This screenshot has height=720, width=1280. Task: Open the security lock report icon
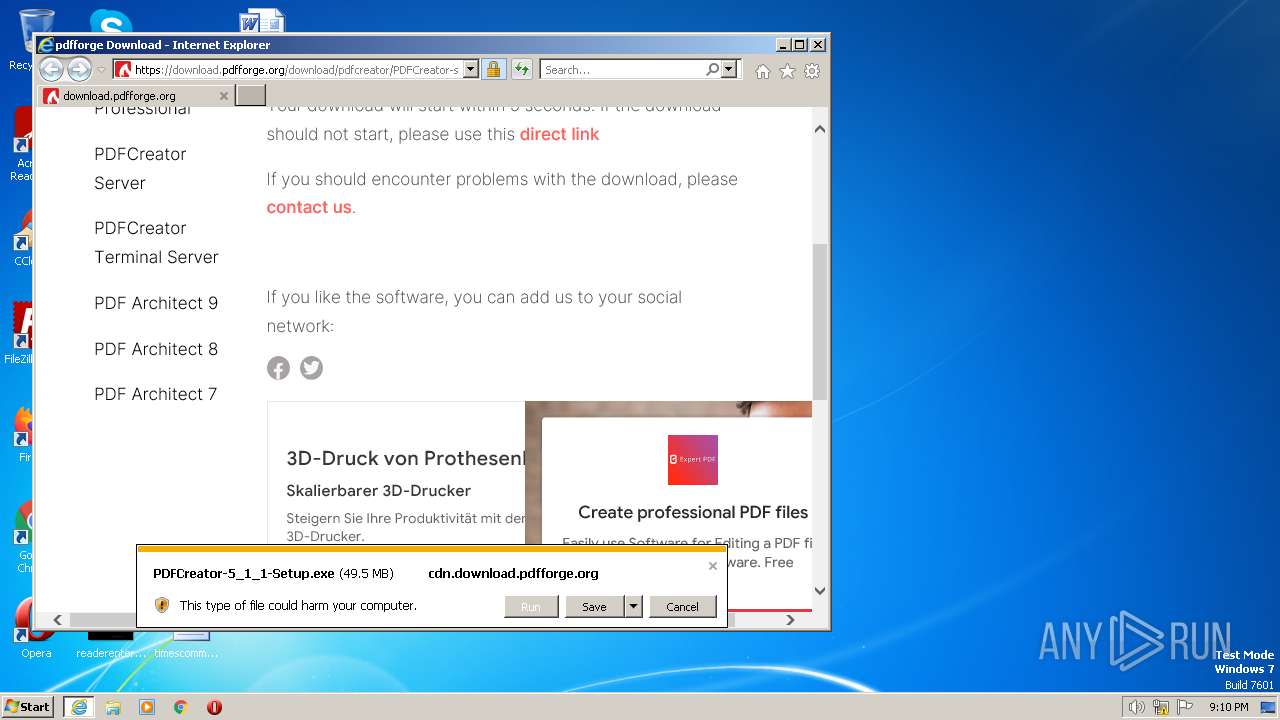click(493, 69)
